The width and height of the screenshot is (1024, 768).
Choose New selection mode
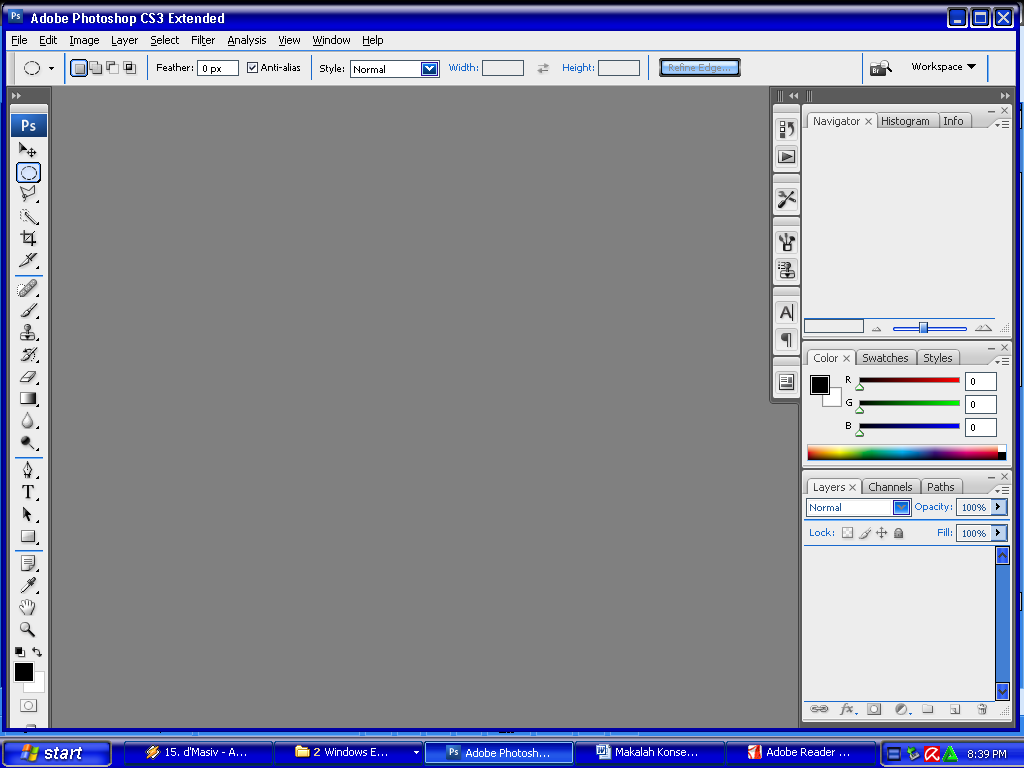pyautogui.click(x=78, y=68)
